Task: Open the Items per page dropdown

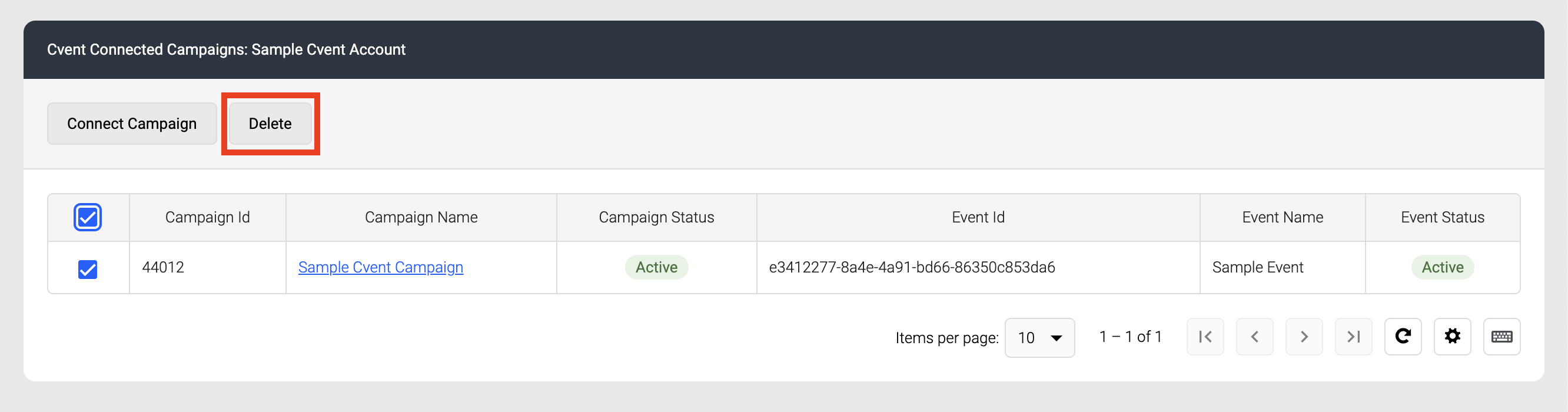Action: 1039,337
